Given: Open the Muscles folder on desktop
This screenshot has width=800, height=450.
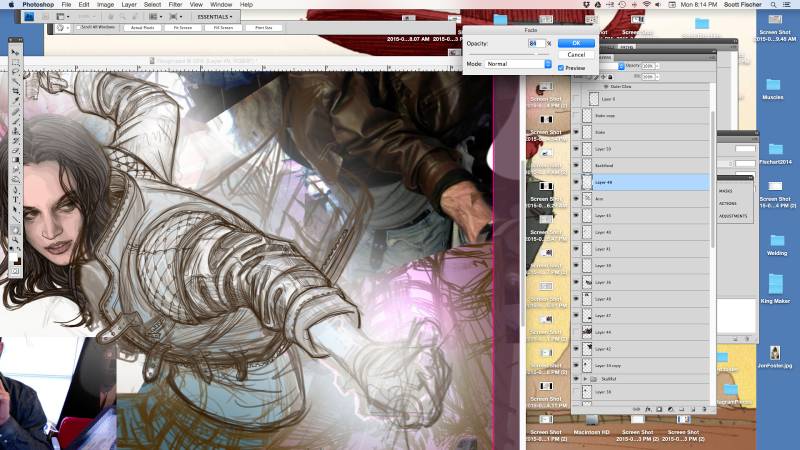Looking at the screenshot, I should pos(773,88).
